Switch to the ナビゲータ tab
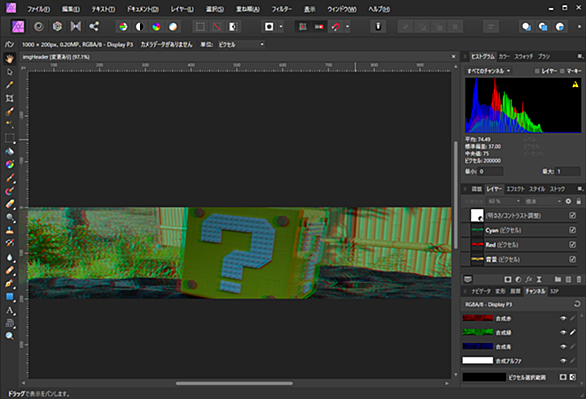The width and height of the screenshot is (586, 399). [x=482, y=291]
